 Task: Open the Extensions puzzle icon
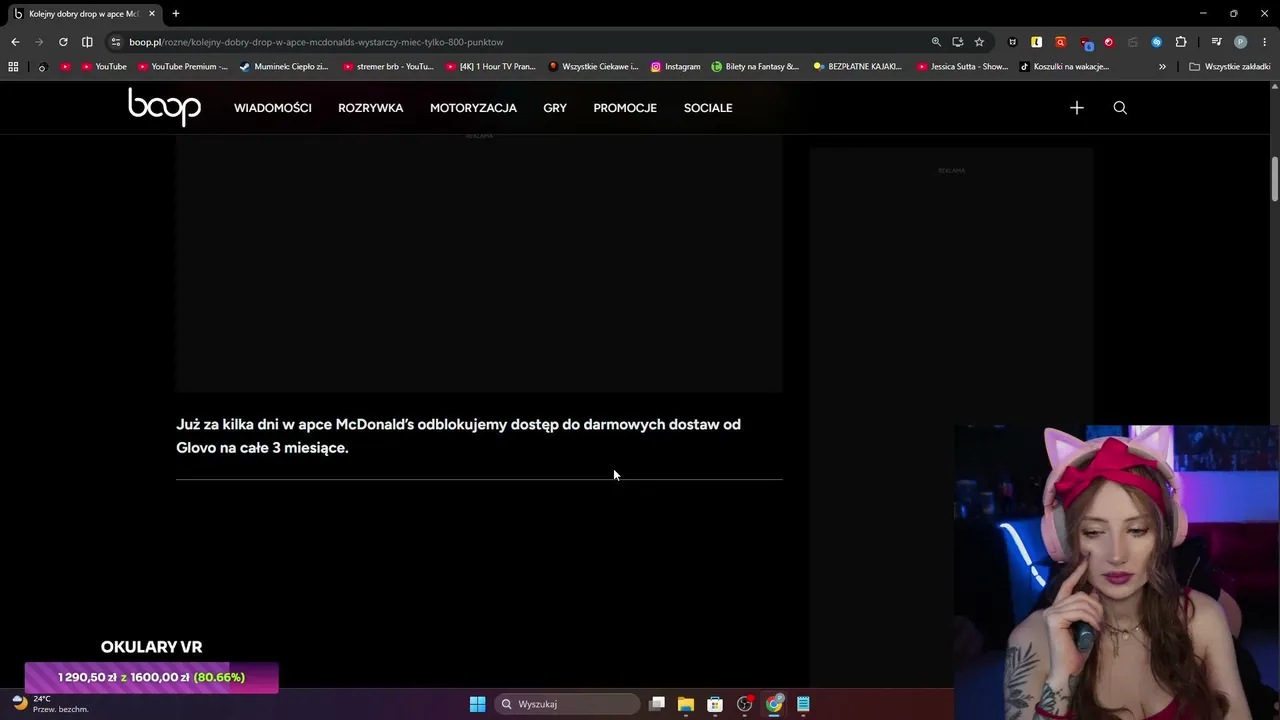1181,42
